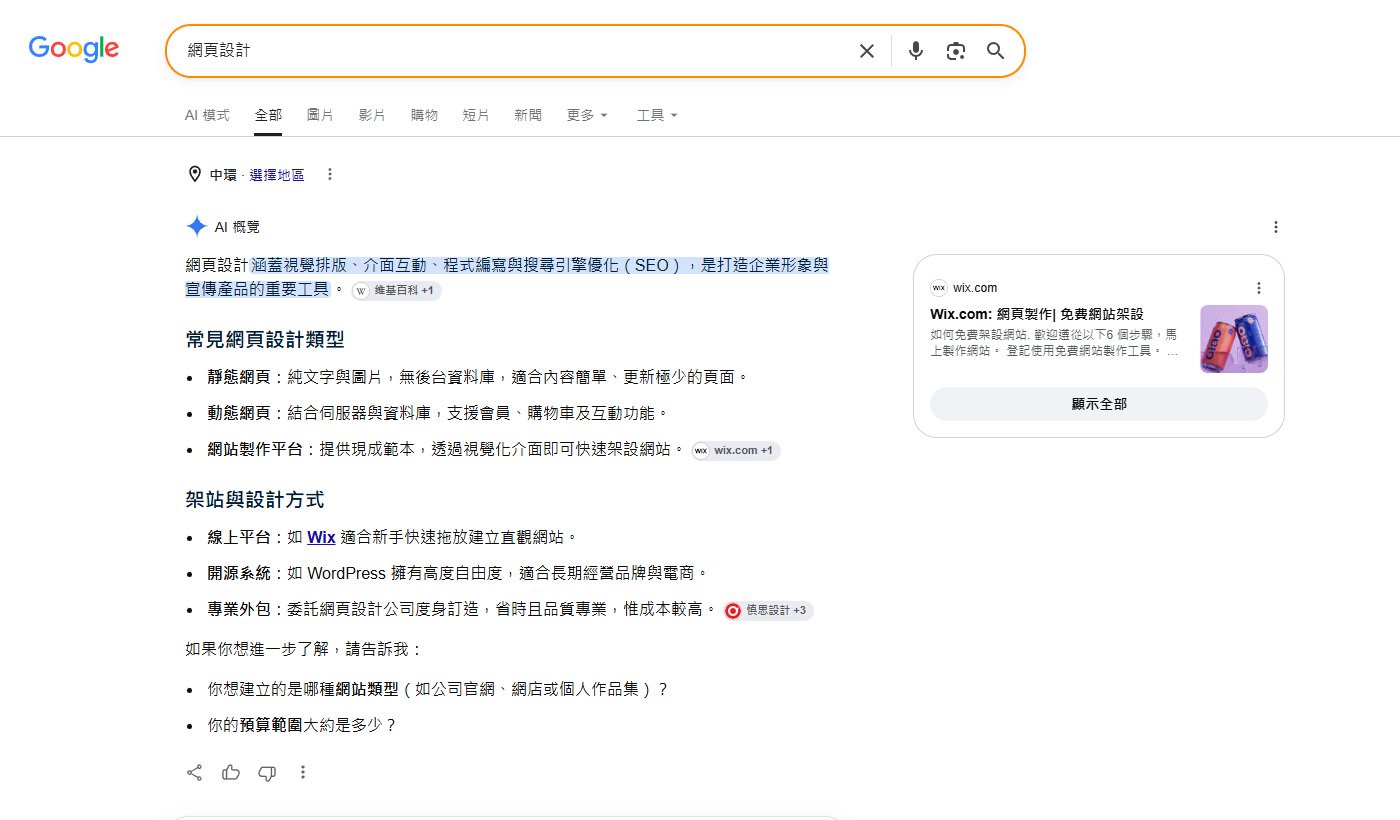1400x820 pixels.
Task: Click the Wix cans thumbnail image
Action: coord(1234,339)
